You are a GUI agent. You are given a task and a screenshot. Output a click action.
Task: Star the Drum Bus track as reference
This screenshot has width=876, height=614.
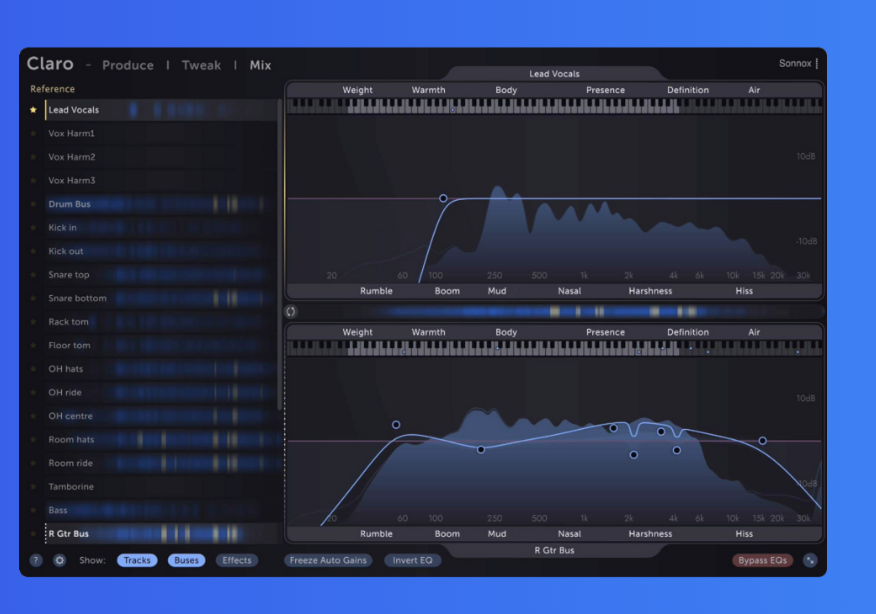coord(33,204)
